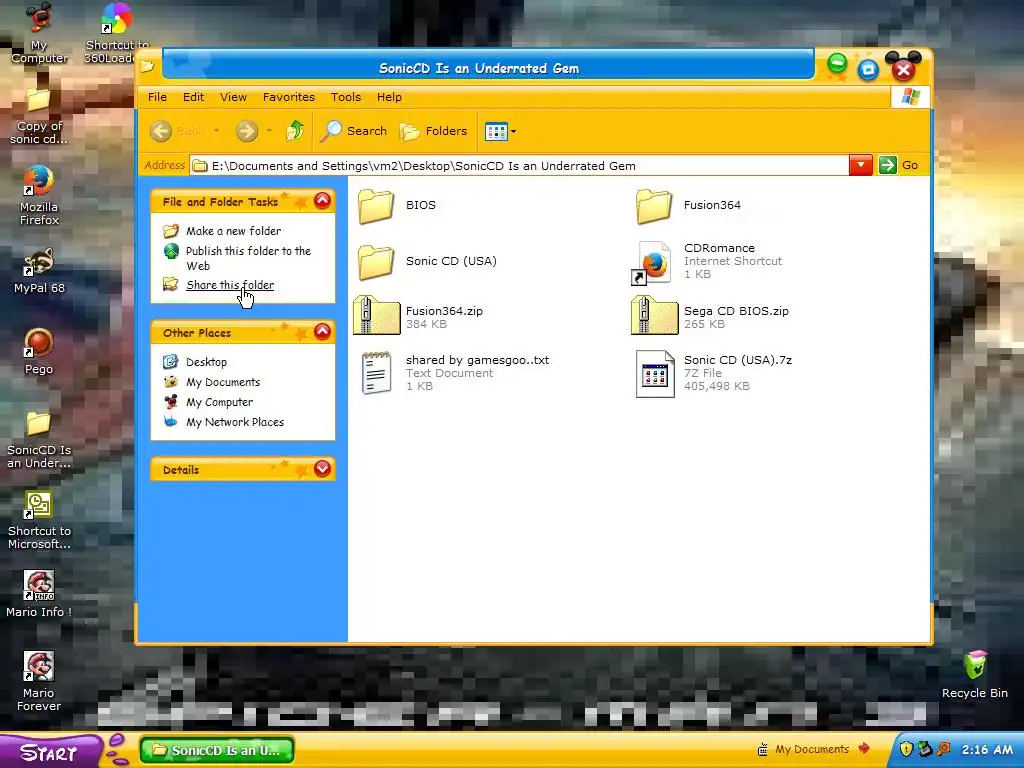The width and height of the screenshot is (1024, 768).
Task: Click the security shield tray icon
Action: tap(906, 749)
